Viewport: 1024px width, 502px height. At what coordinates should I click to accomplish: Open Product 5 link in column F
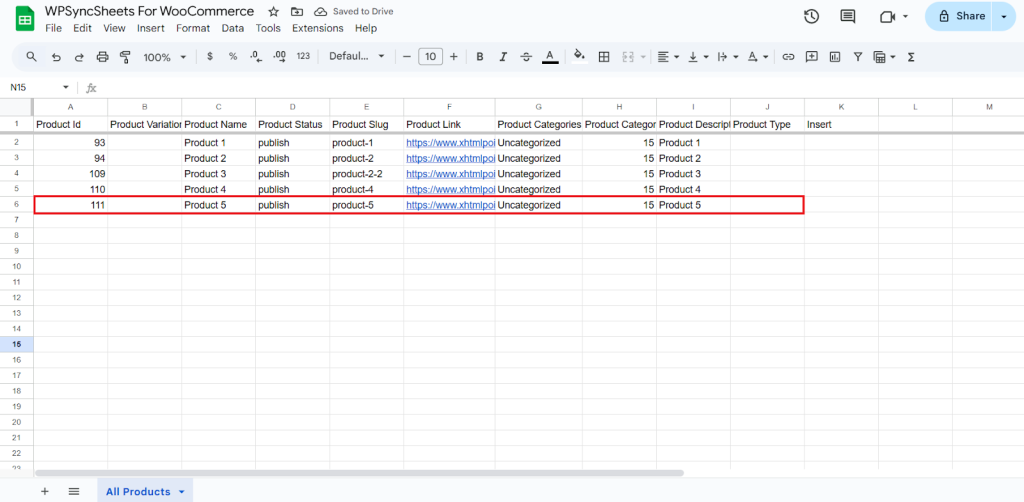[450, 205]
